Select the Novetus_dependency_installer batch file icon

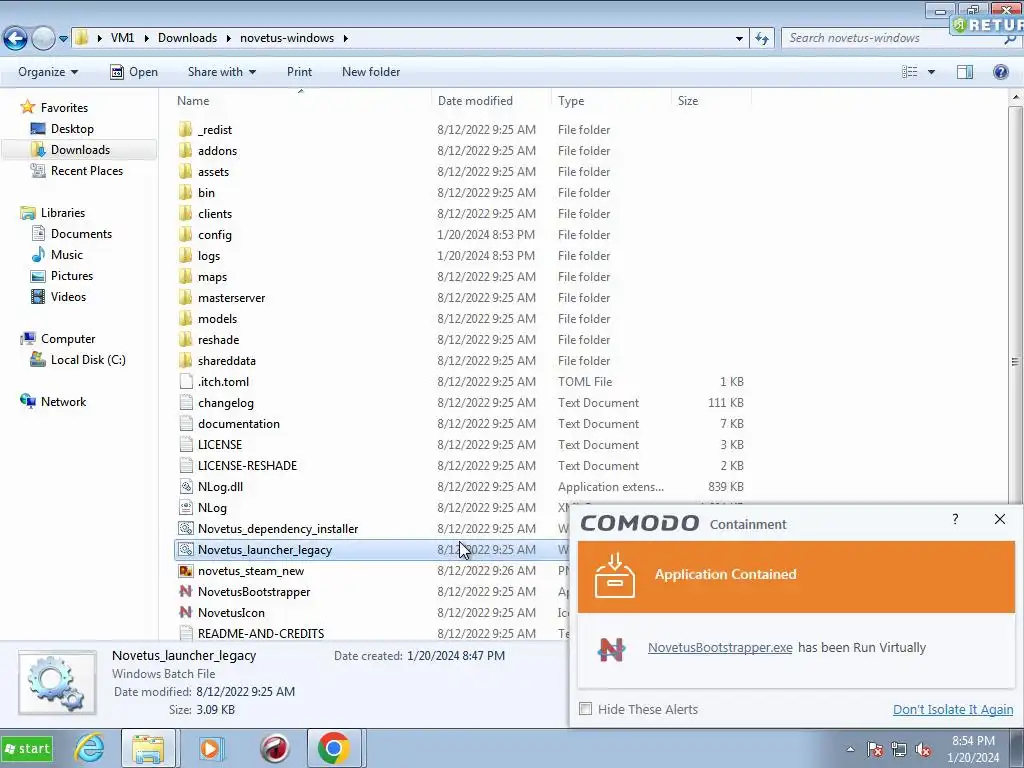tap(186, 528)
